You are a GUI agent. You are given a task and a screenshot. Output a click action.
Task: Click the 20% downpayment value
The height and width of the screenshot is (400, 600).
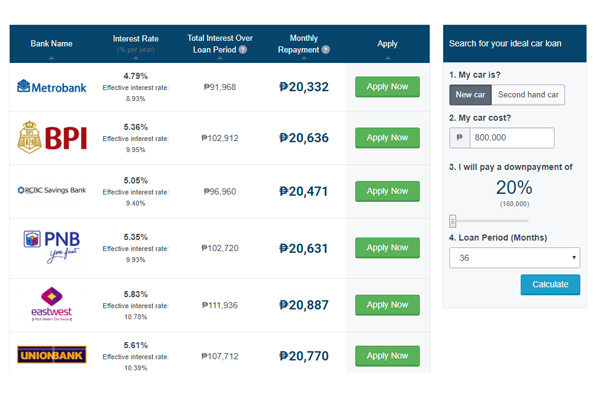(514, 188)
